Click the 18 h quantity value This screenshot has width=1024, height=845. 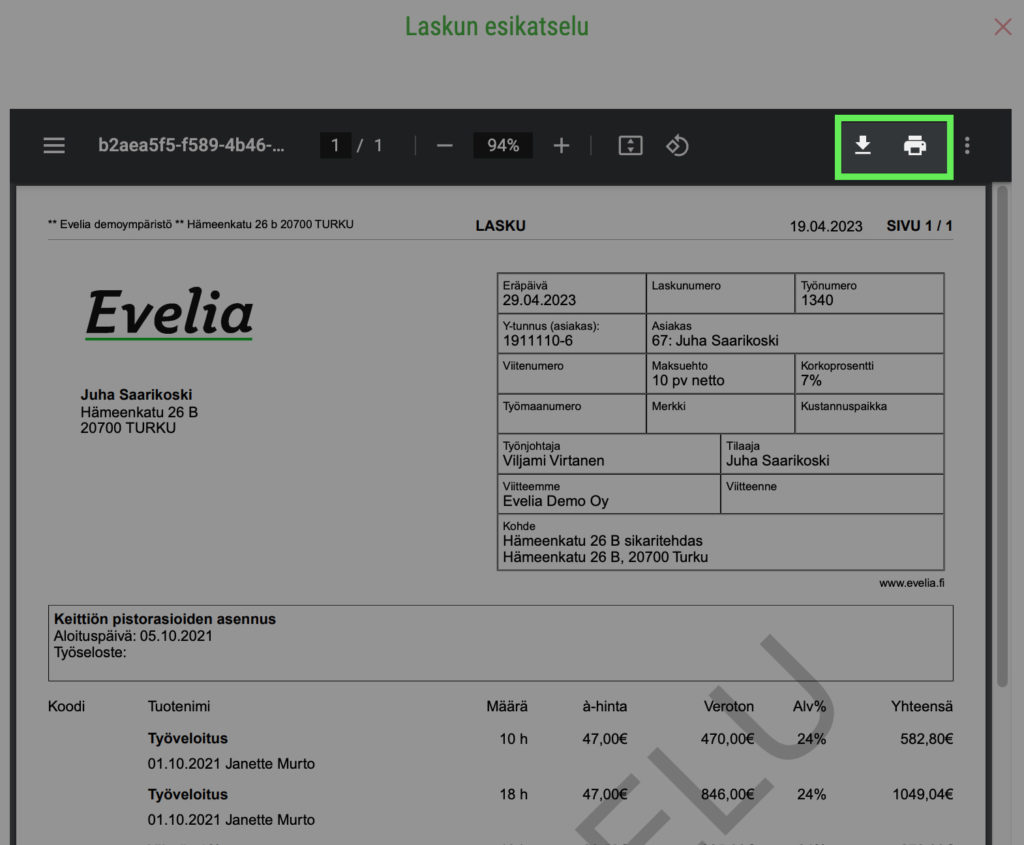click(x=513, y=795)
